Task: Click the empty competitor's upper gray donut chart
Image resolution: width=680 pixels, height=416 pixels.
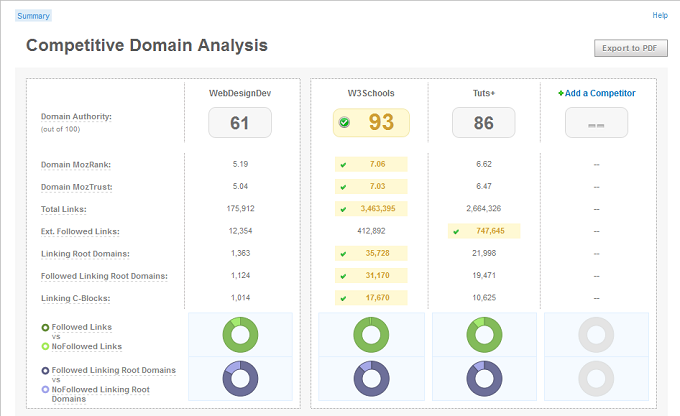Action: [596, 334]
